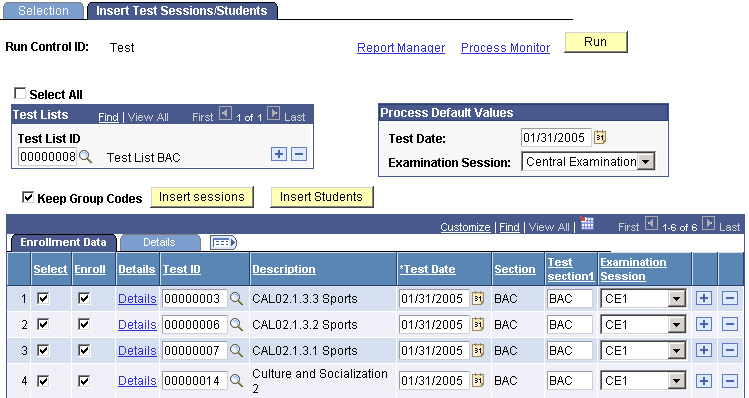
Task: Toggle Enroll checkbox for test 00000007
Action: (x=84, y=350)
